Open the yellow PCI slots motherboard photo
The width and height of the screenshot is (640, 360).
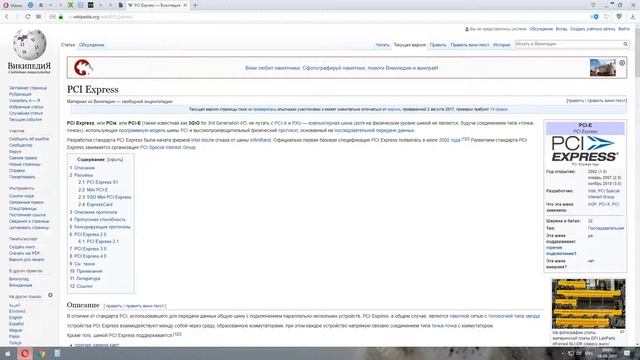[588, 304]
